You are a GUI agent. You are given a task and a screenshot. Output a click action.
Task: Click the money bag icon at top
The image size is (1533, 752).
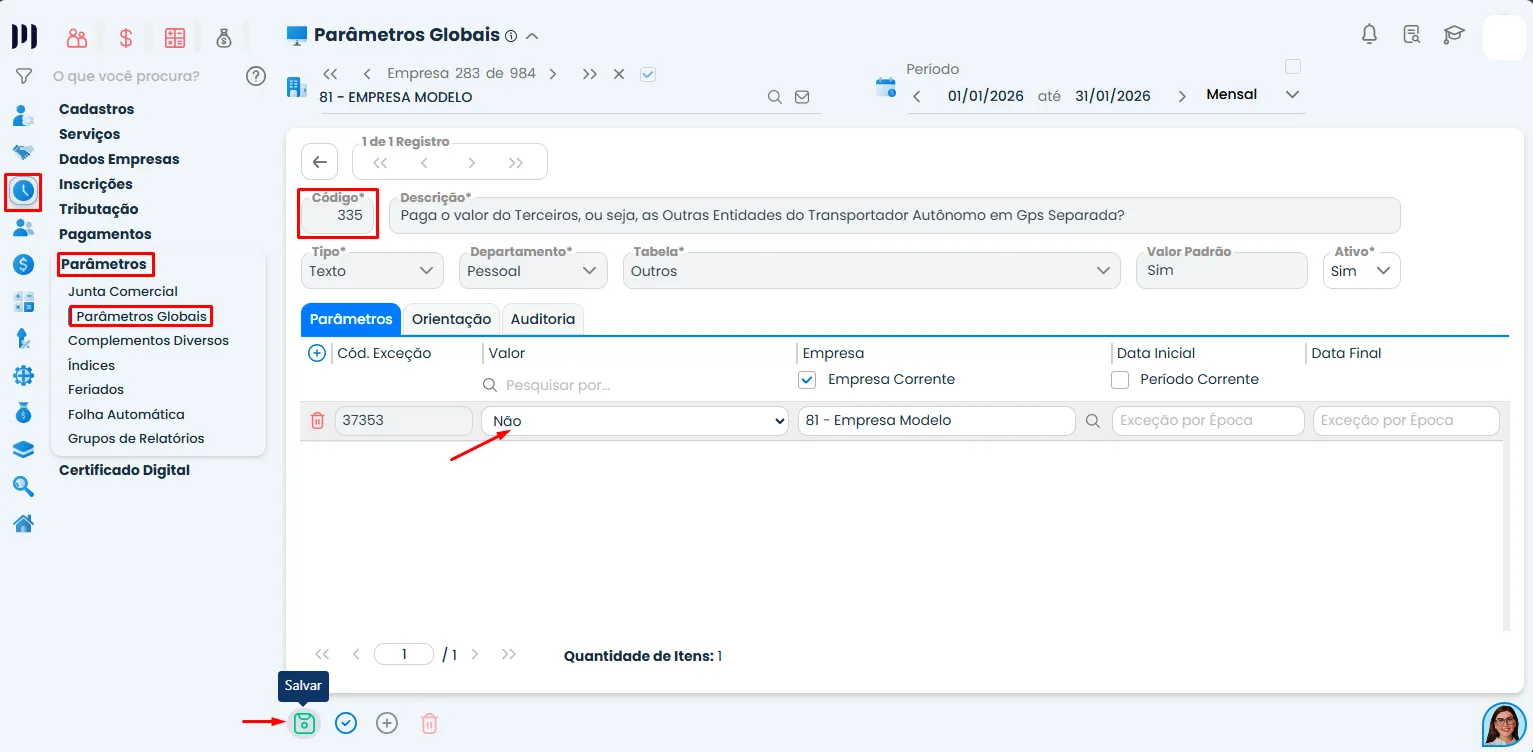(224, 38)
